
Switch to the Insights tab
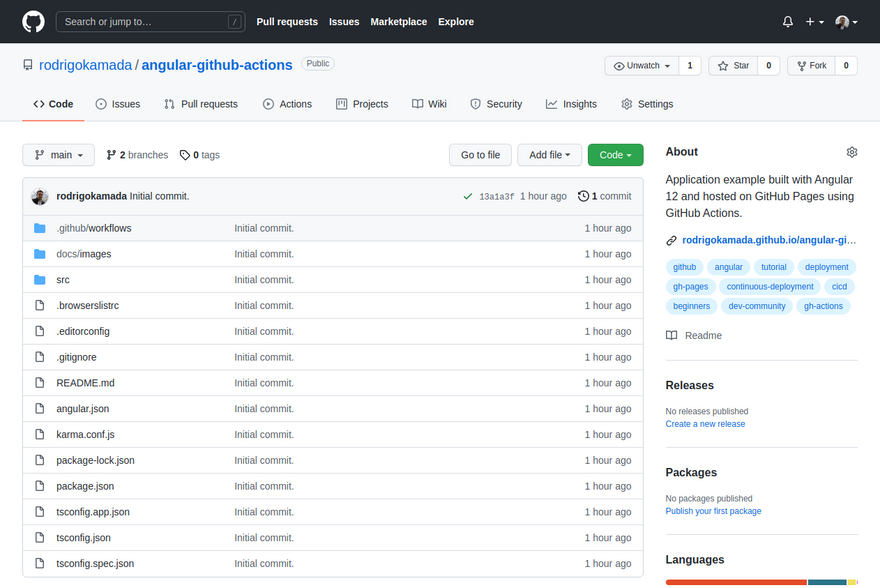click(x=571, y=104)
